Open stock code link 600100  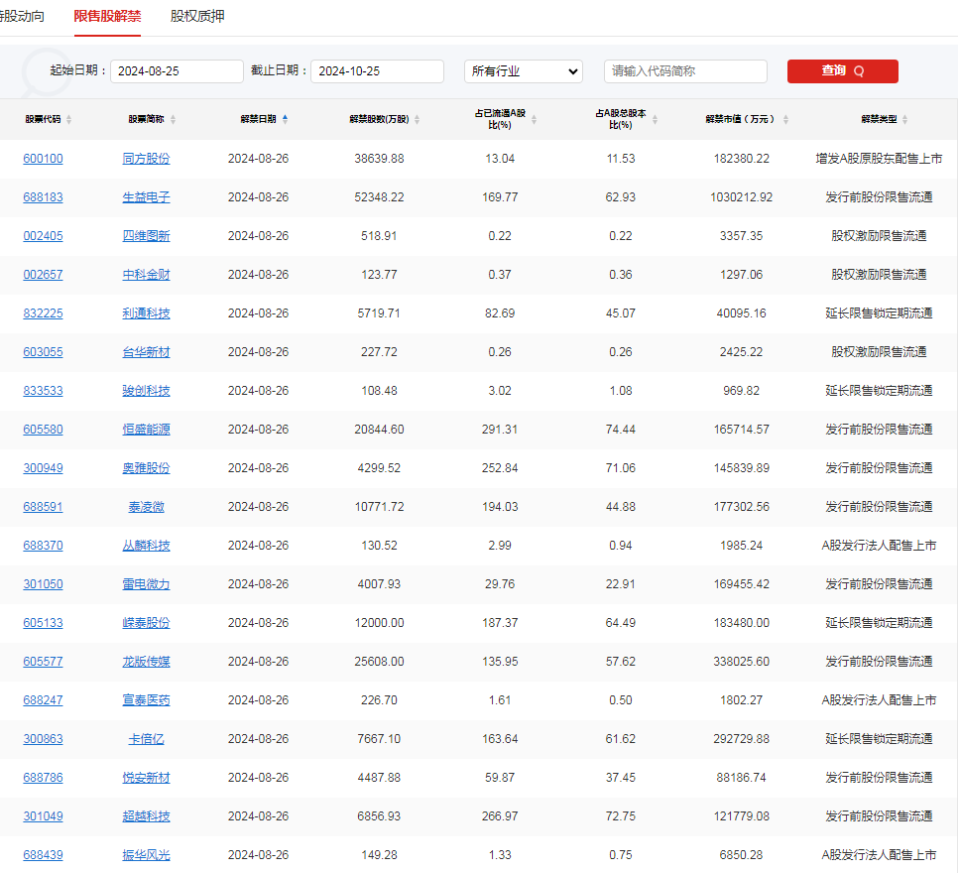tap(42, 158)
